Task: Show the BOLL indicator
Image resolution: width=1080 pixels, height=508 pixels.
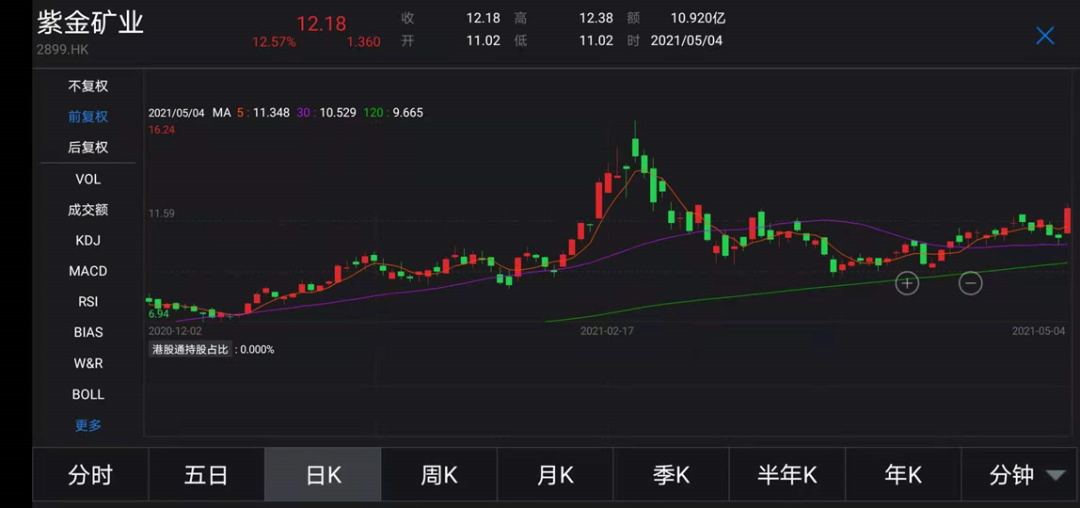Action: pyautogui.click(x=88, y=394)
